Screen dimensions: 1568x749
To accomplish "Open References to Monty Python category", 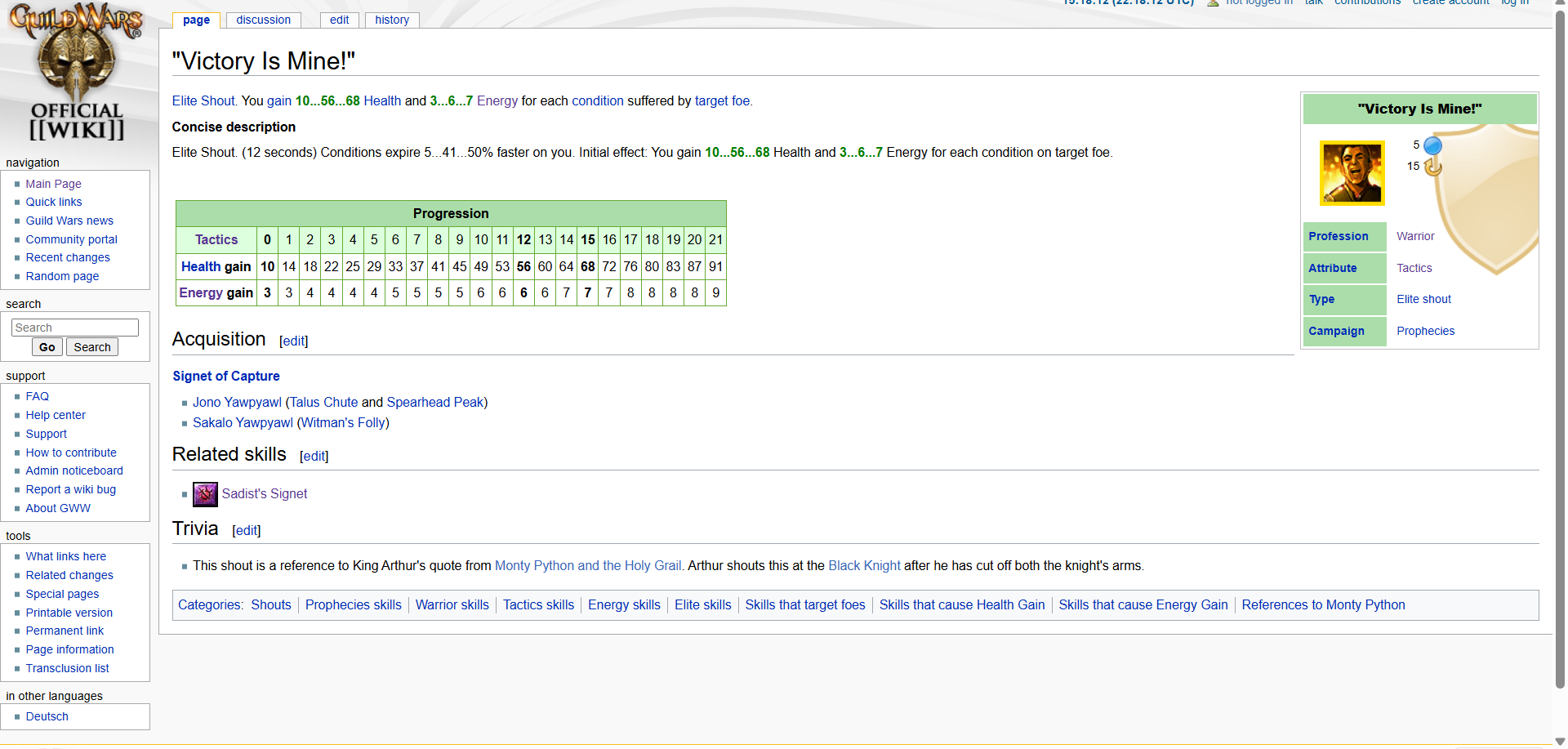I will [x=1323, y=605].
